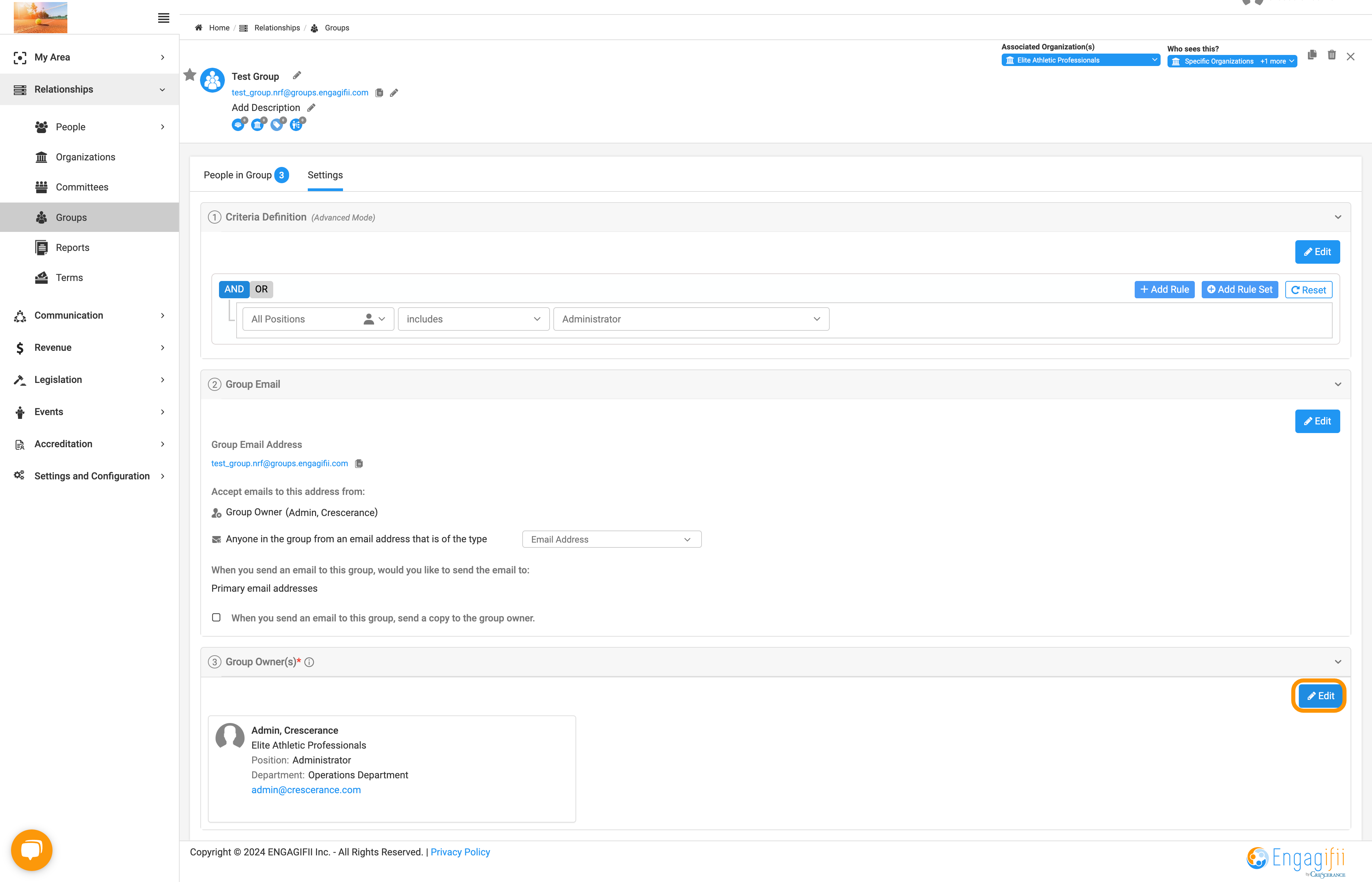This screenshot has height=882, width=1372.
Task: Click Edit in Criteria Definition
Action: tap(1317, 252)
